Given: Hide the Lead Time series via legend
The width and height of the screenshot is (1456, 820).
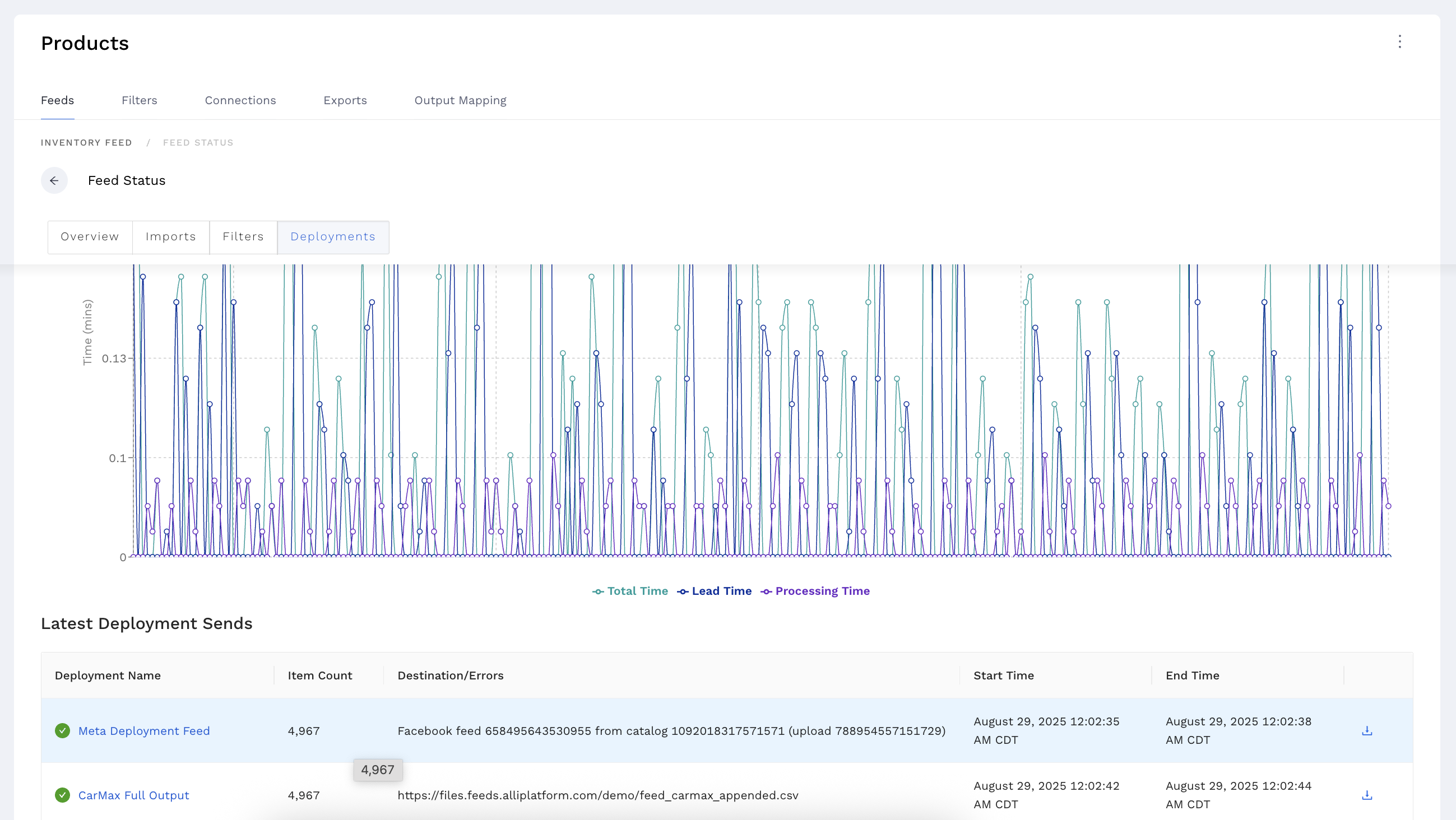Looking at the screenshot, I should pyautogui.click(x=714, y=591).
